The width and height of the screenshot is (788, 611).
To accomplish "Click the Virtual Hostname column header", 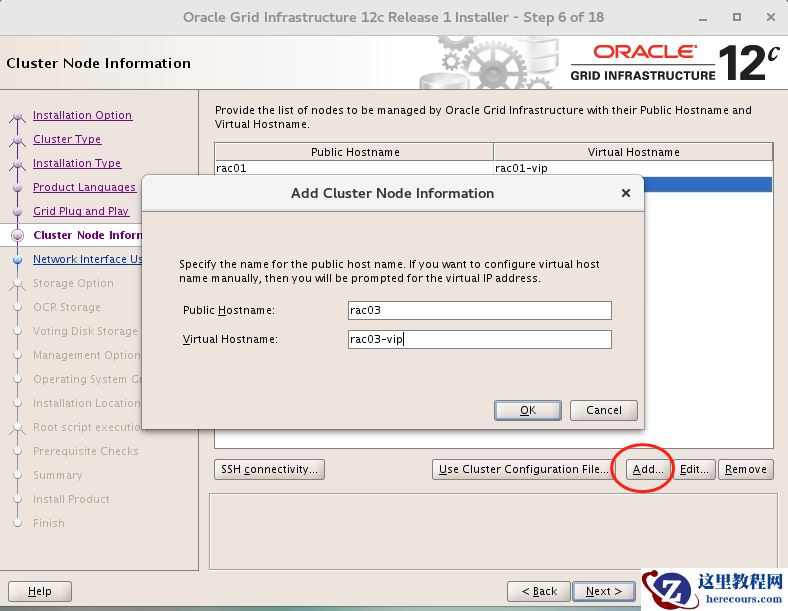I will (x=633, y=152).
